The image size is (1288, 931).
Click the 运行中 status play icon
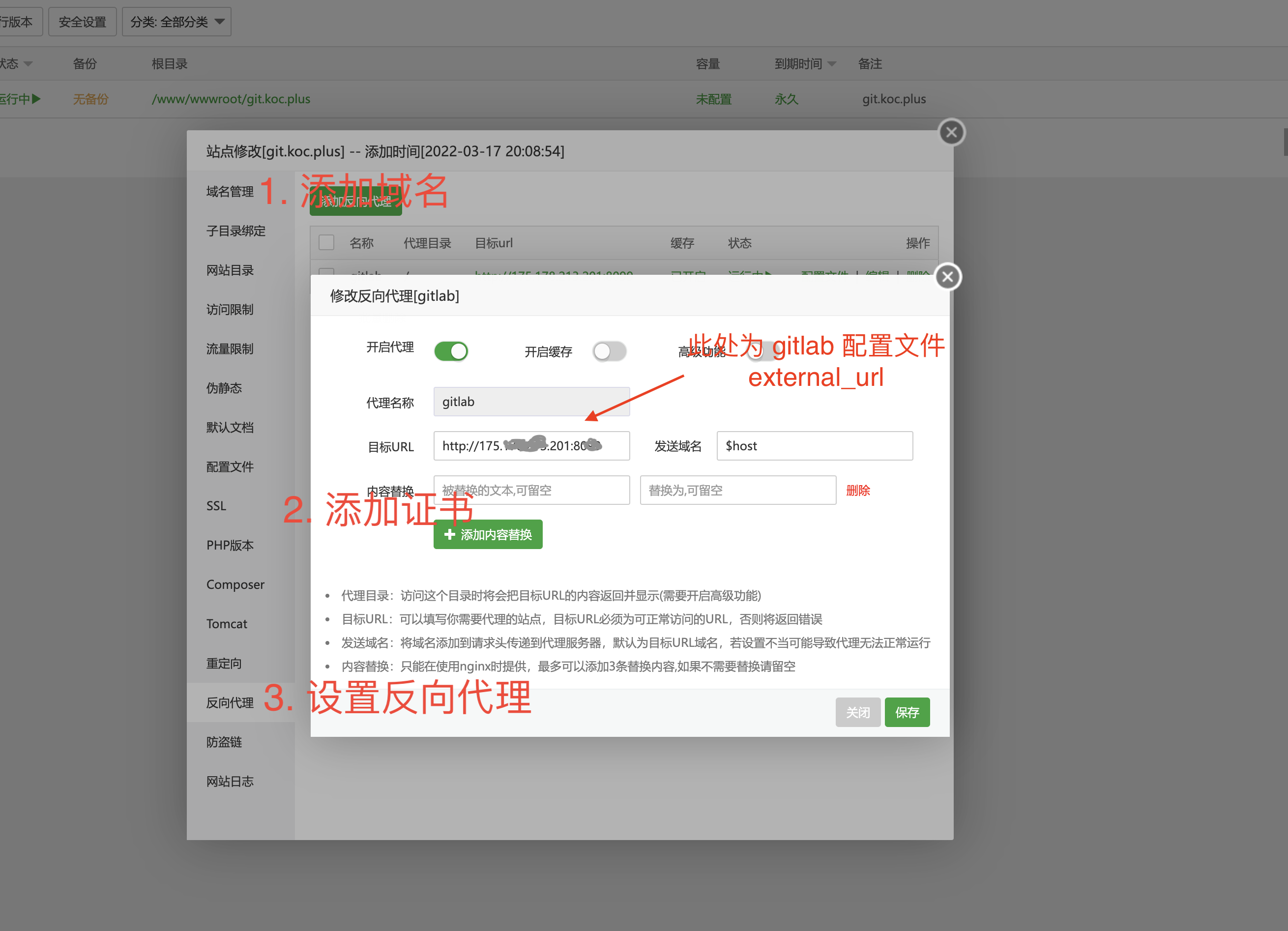(x=37, y=99)
